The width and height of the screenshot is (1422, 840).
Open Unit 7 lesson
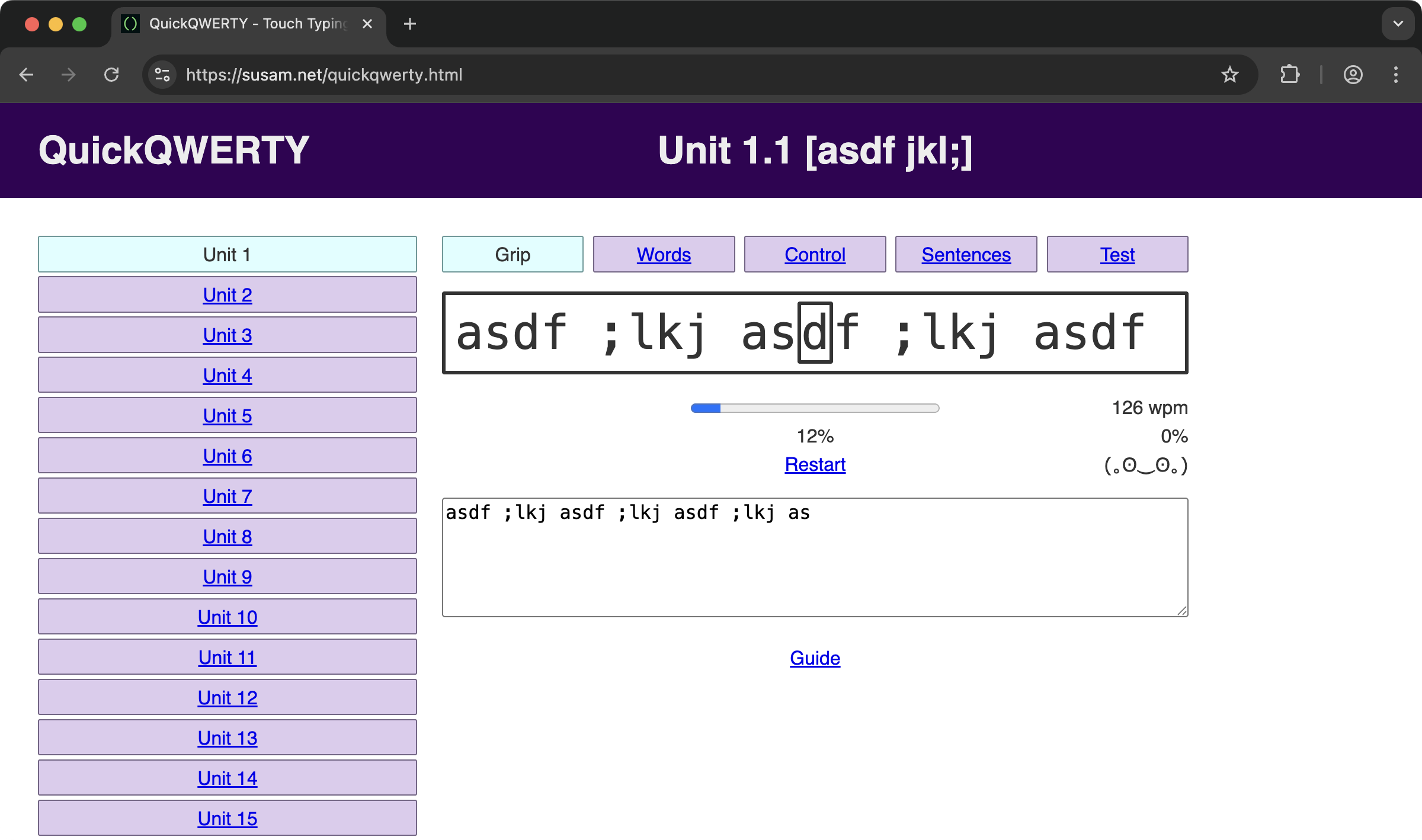tap(228, 496)
